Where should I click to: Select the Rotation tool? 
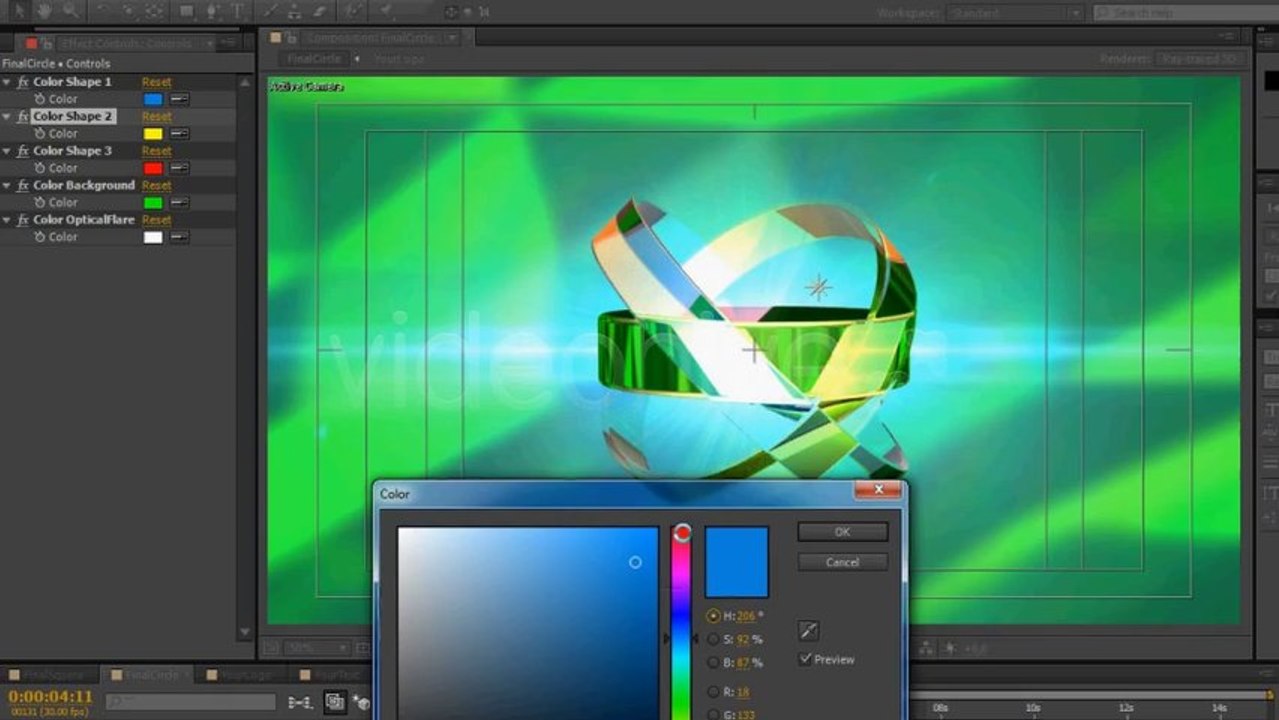tap(105, 12)
